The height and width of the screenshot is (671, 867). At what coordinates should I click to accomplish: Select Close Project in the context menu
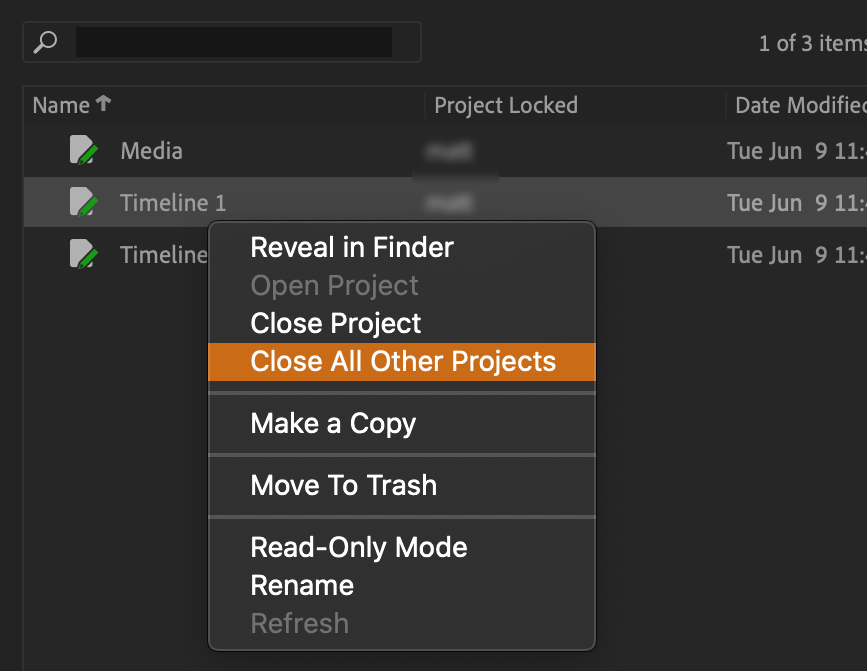[336, 323]
